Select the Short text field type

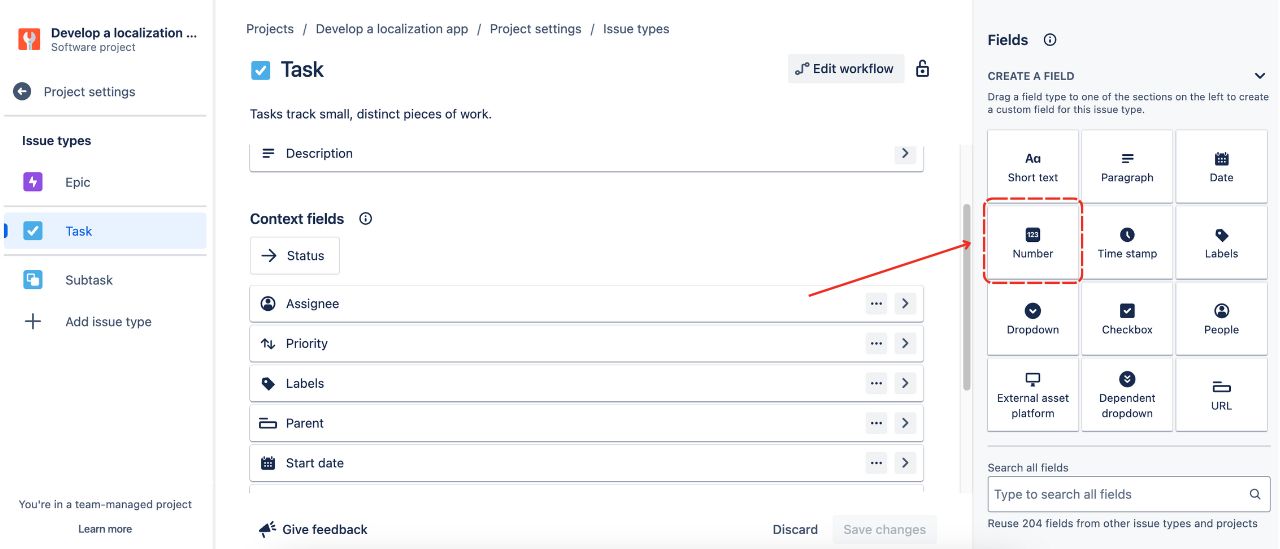tap(1032, 167)
